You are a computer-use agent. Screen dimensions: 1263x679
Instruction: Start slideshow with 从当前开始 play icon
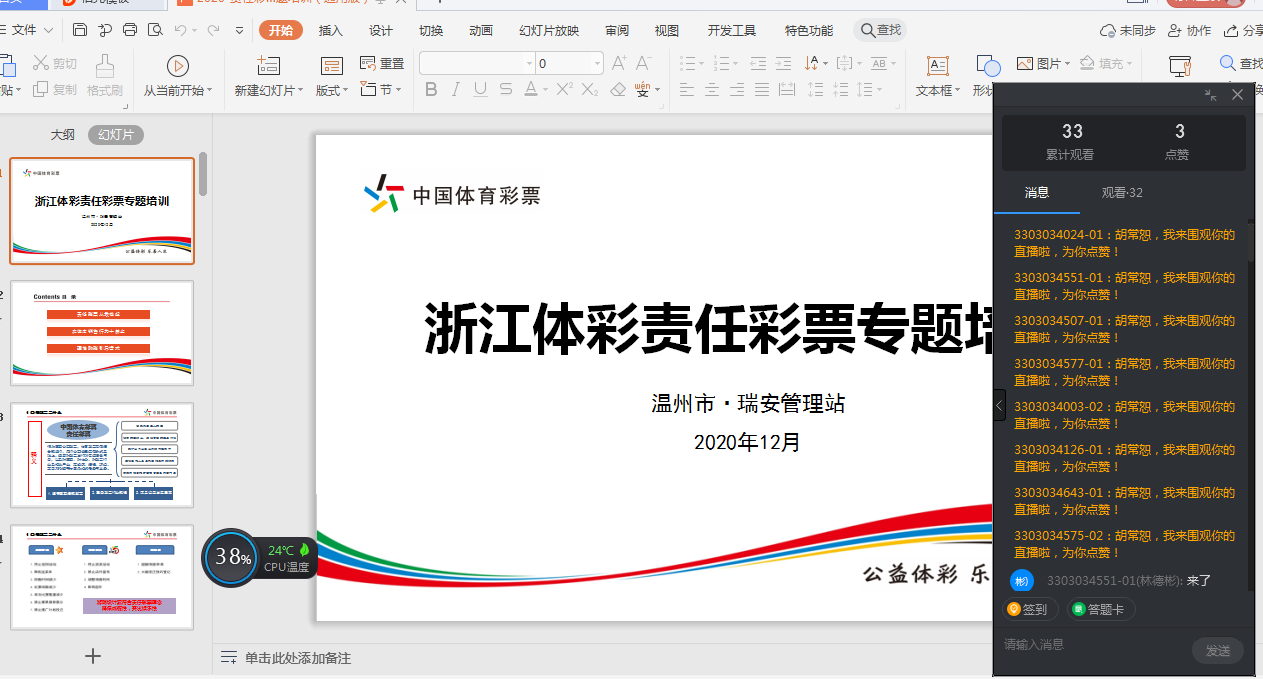(178, 66)
